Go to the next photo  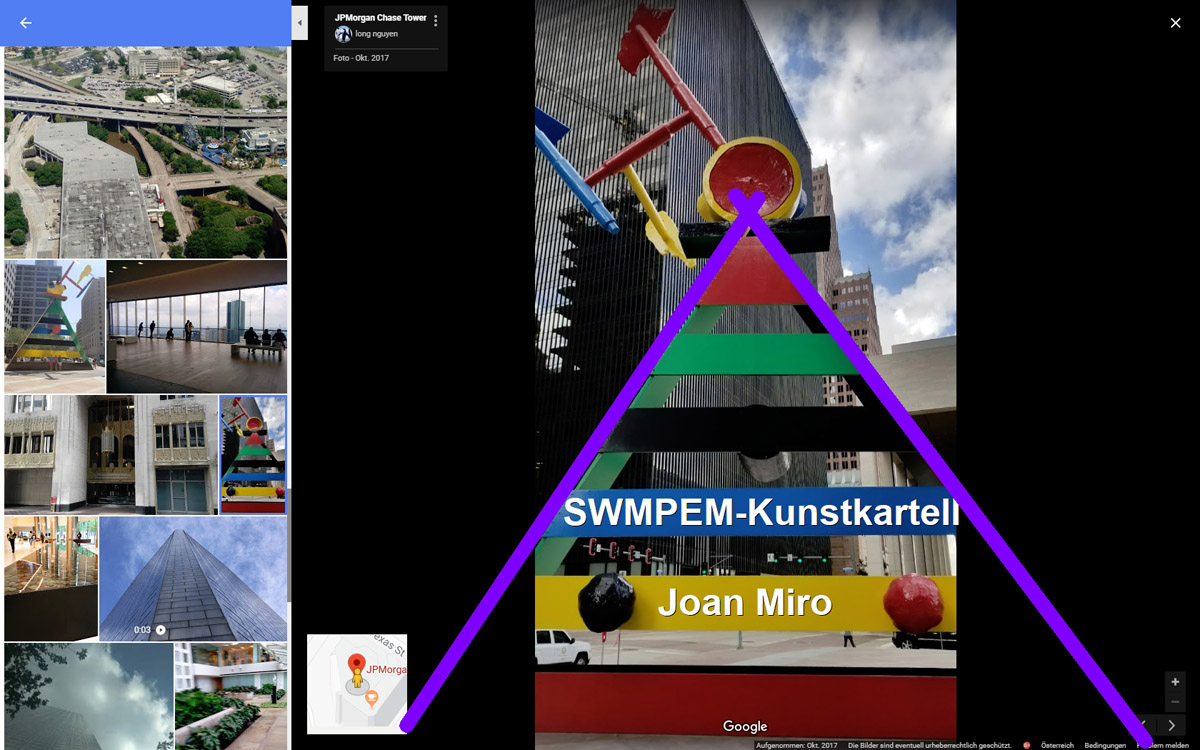pos(1172,725)
